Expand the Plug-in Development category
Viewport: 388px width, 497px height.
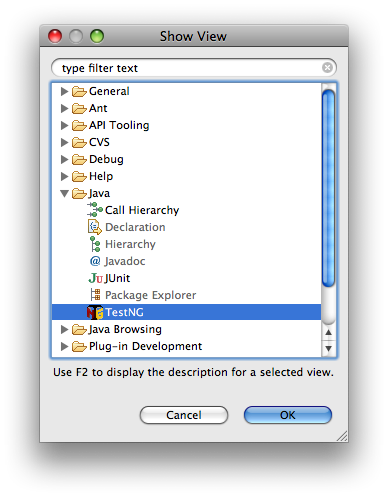64,346
